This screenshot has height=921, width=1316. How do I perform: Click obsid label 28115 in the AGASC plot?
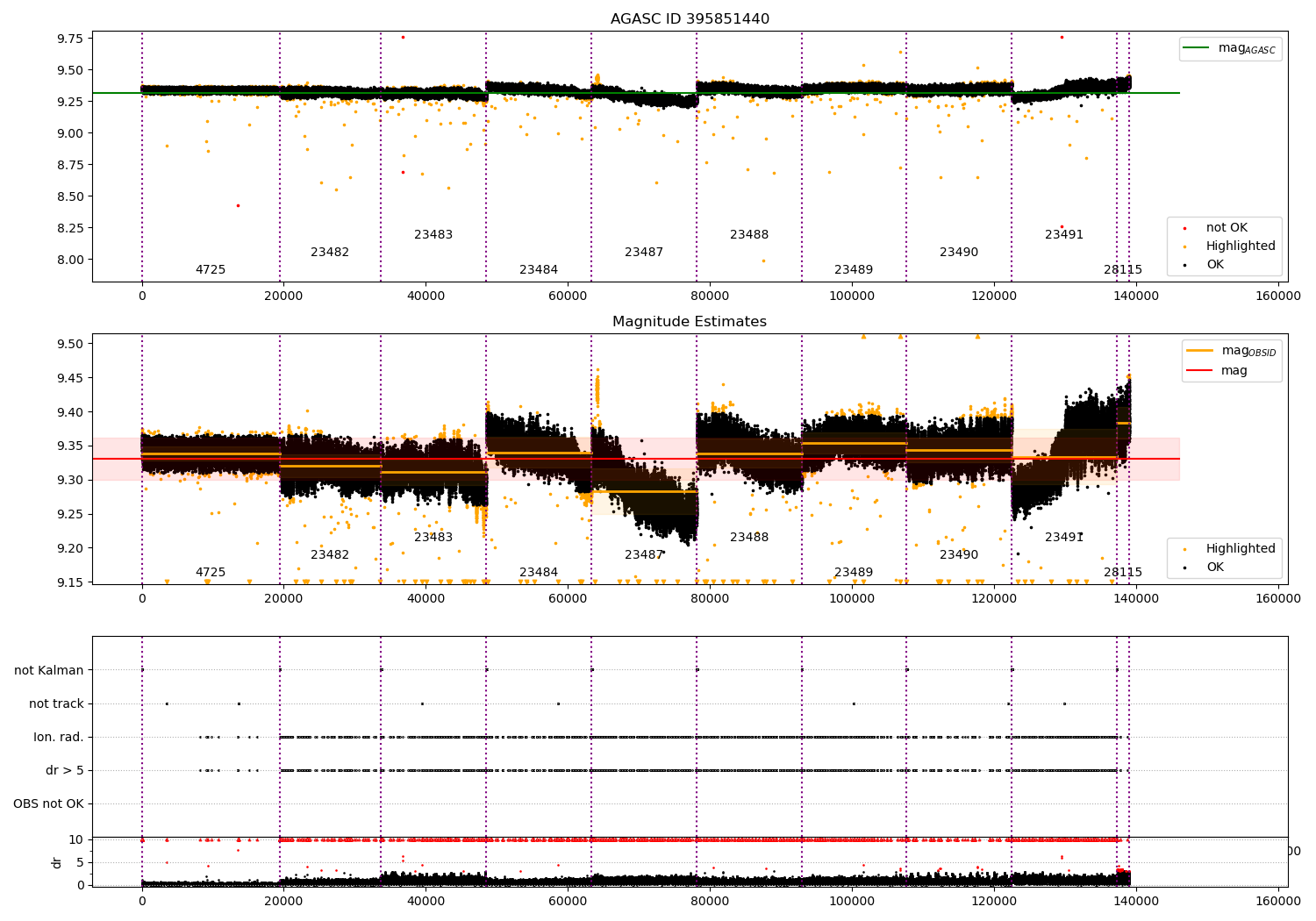pyautogui.click(x=1123, y=270)
